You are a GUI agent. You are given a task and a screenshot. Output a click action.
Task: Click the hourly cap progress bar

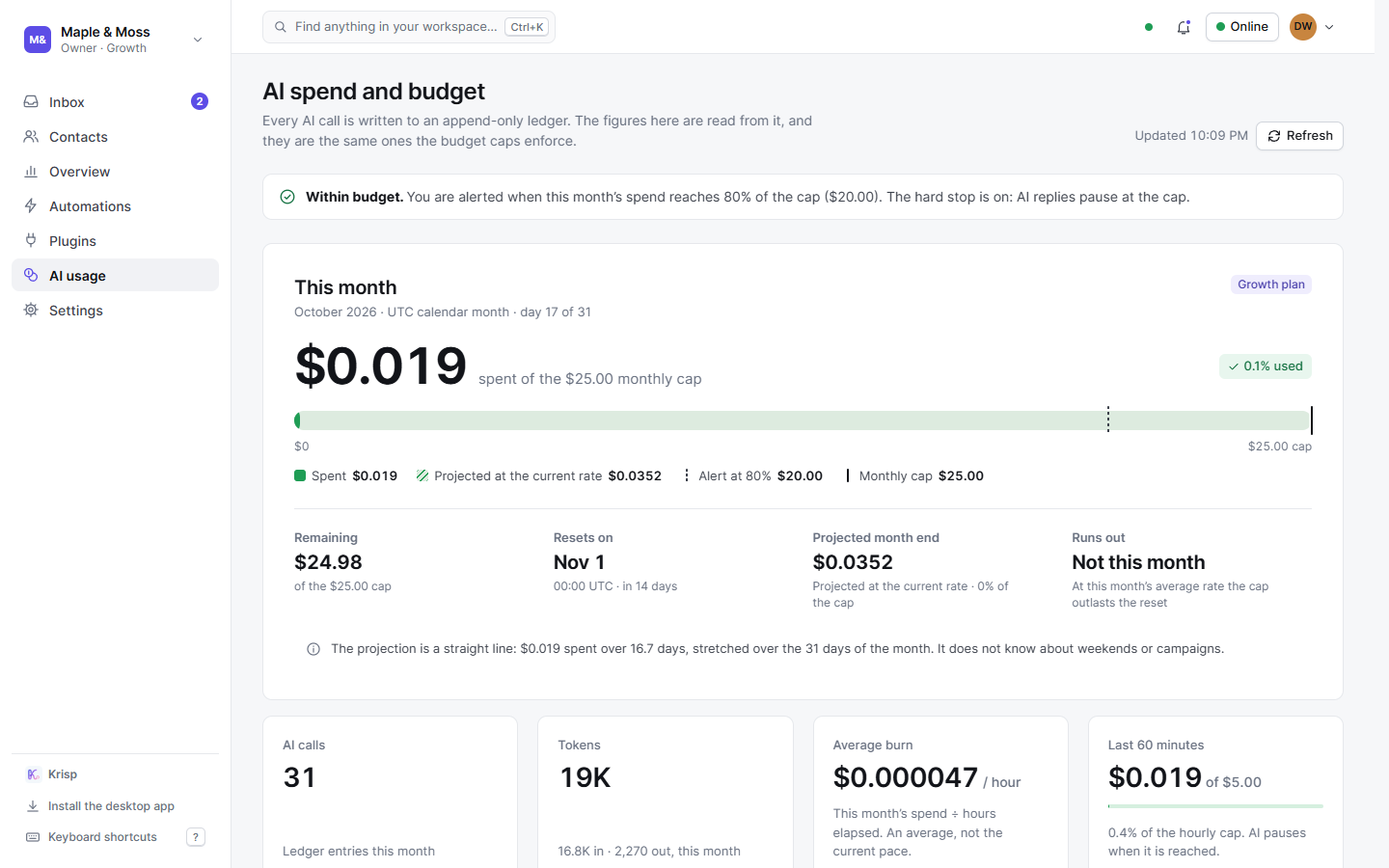pos(1215,806)
